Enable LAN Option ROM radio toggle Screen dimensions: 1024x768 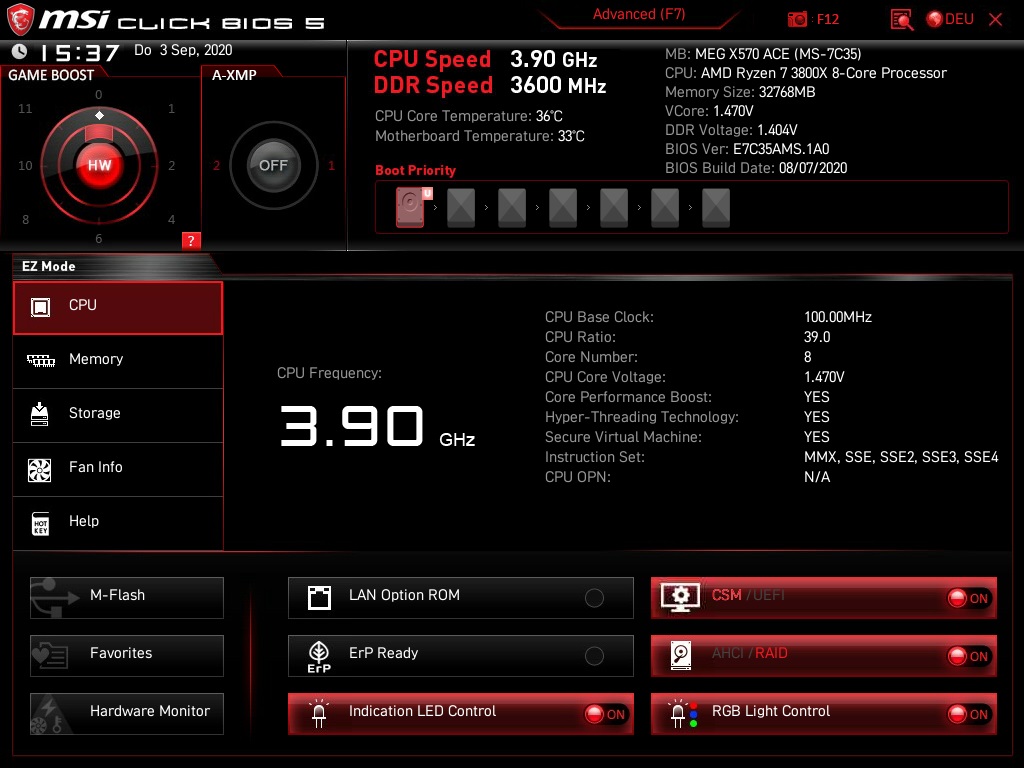[x=594, y=598]
